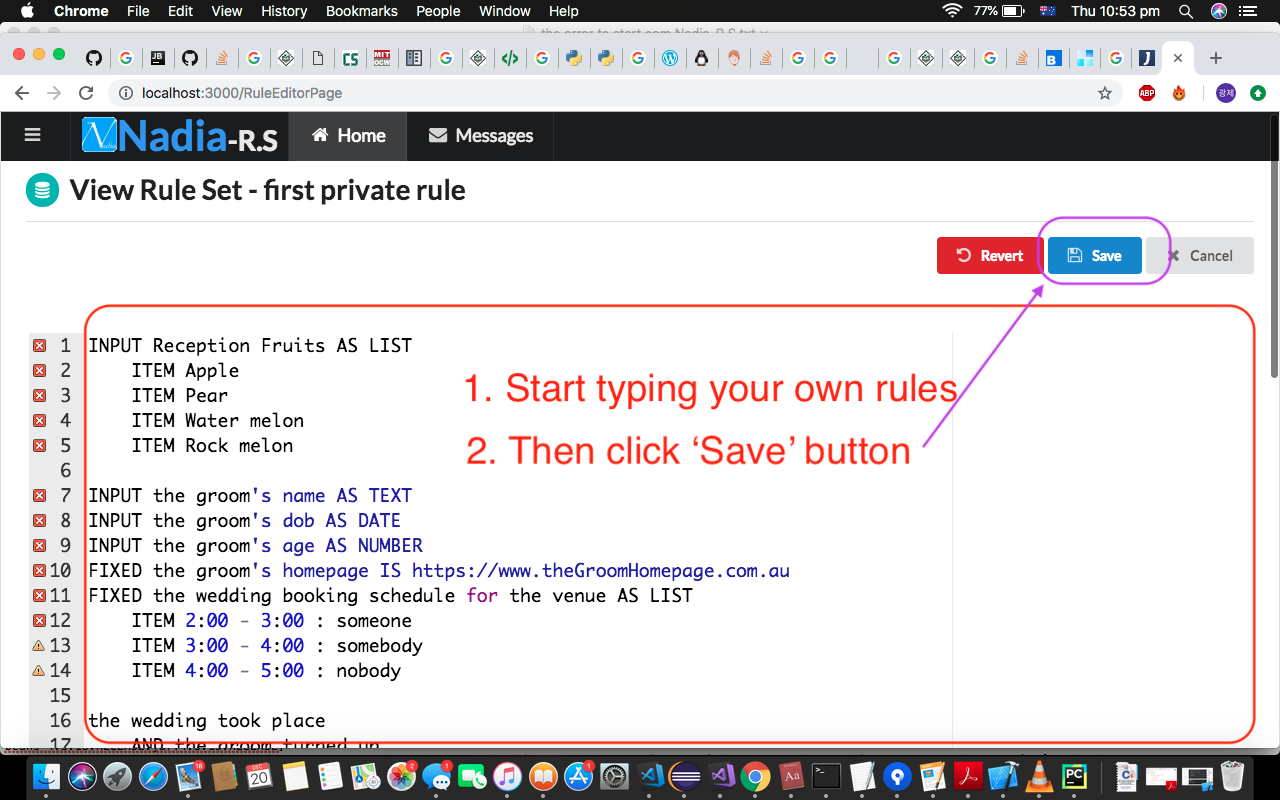Open the Chrome File menu

click(x=138, y=11)
